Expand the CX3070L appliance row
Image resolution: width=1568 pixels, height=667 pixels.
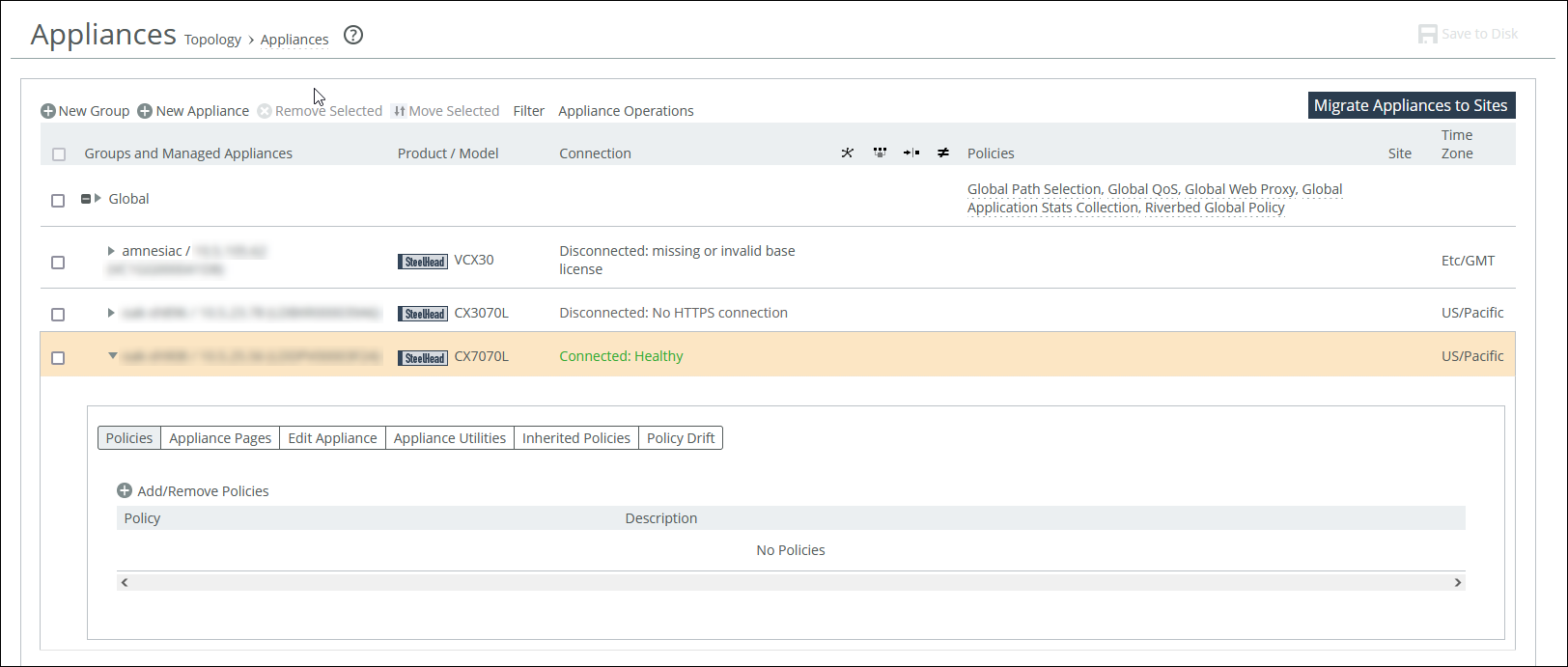pyautogui.click(x=111, y=313)
